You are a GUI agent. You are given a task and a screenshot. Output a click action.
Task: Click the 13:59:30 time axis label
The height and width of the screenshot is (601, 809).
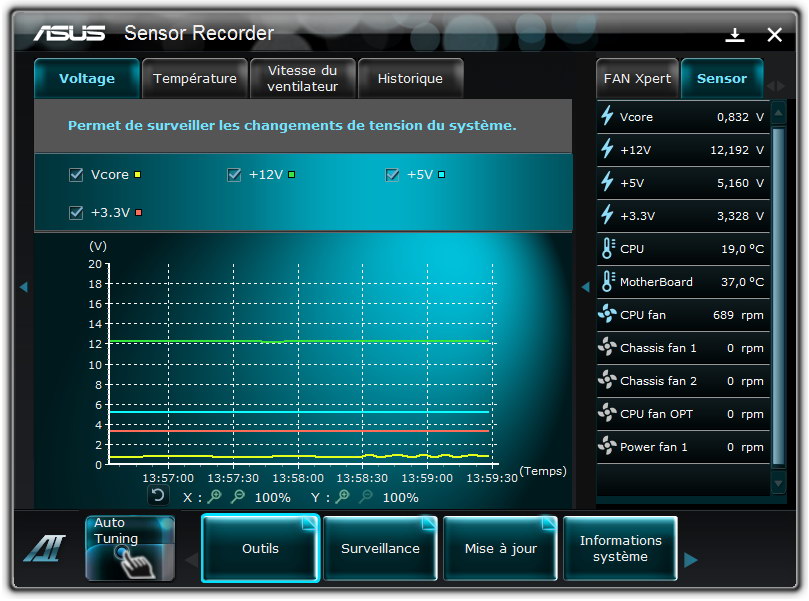492,478
